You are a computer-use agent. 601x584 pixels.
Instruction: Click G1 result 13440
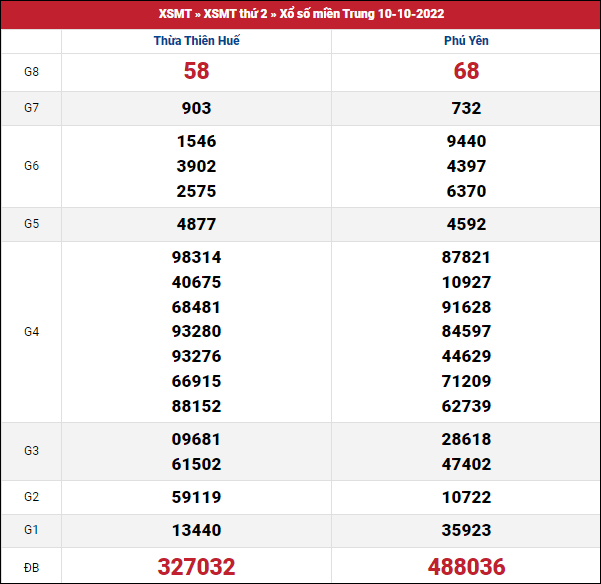tap(197, 531)
